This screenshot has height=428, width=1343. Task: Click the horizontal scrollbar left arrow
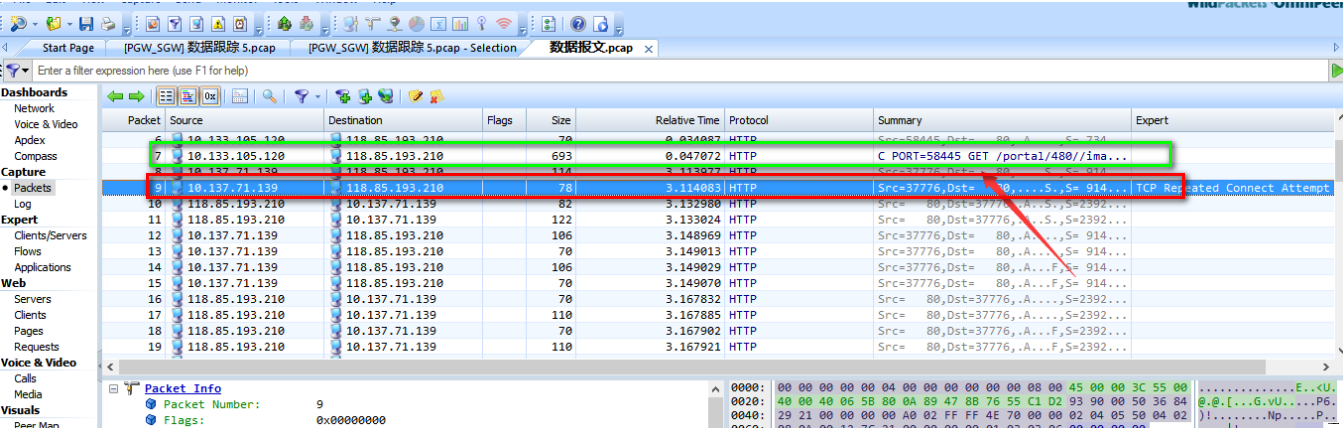[x=109, y=366]
